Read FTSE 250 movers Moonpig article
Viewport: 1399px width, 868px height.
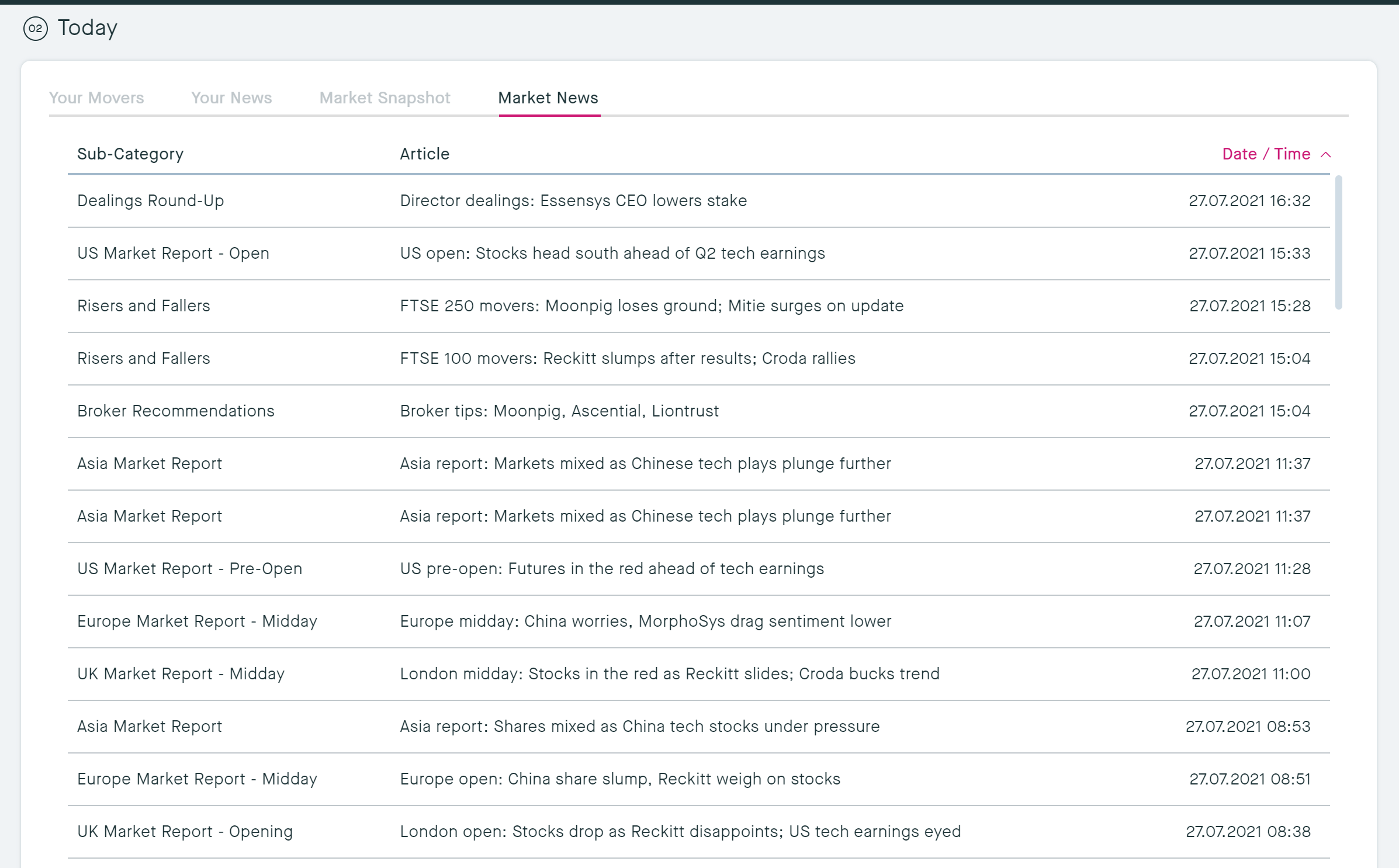tap(651, 305)
